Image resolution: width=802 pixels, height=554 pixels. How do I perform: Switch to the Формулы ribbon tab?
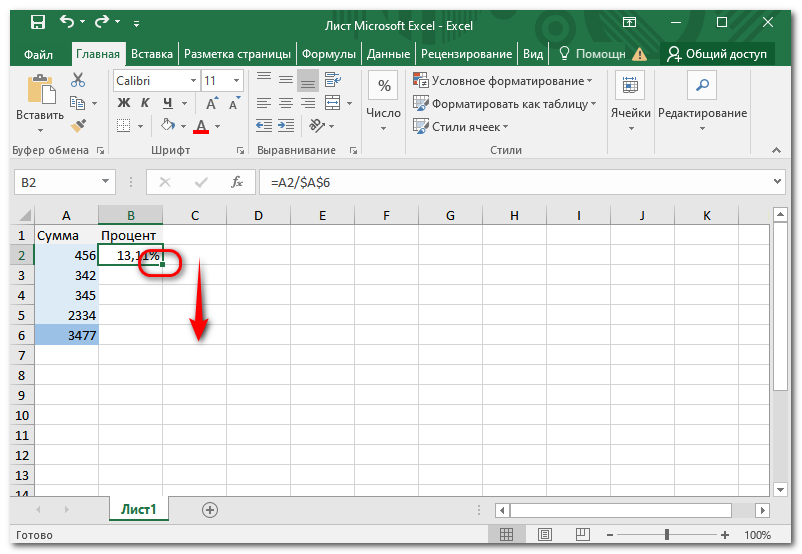[x=328, y=54]
